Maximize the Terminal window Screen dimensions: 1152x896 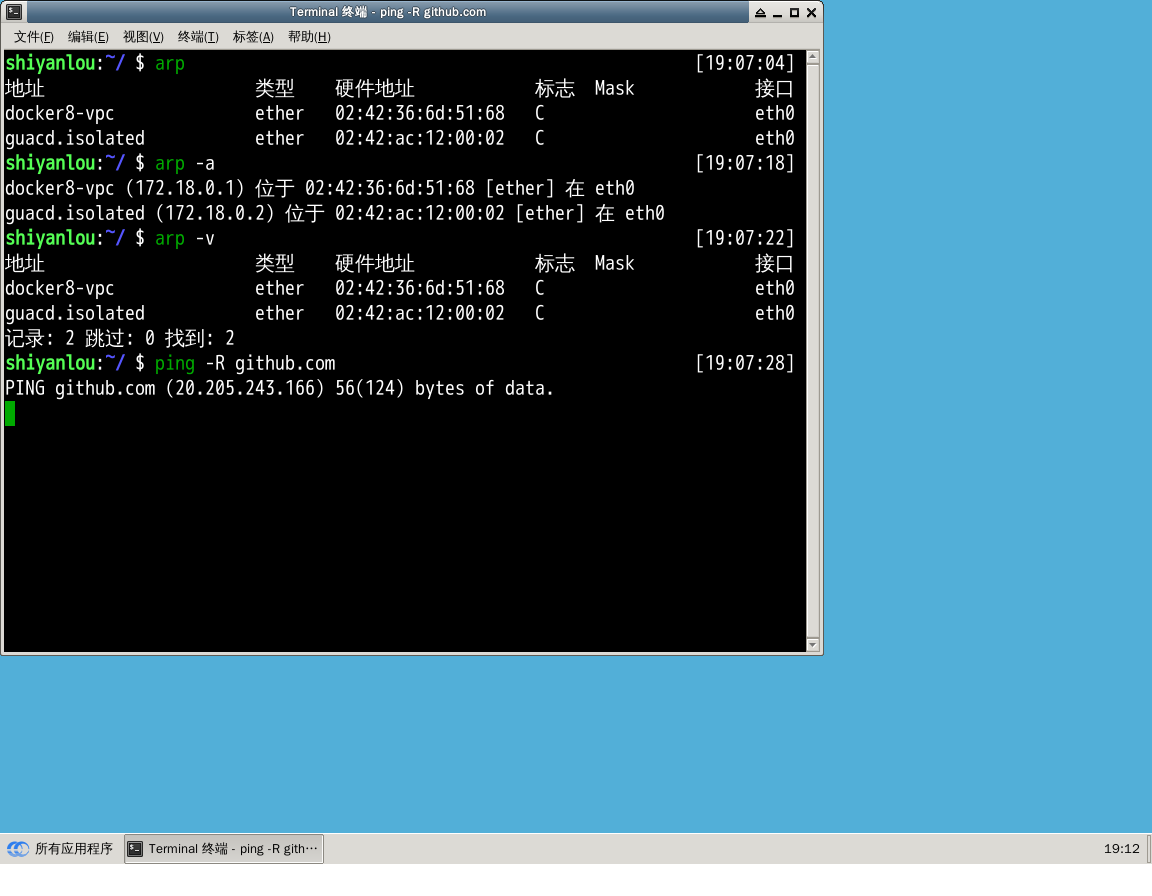tap(794, 13)
